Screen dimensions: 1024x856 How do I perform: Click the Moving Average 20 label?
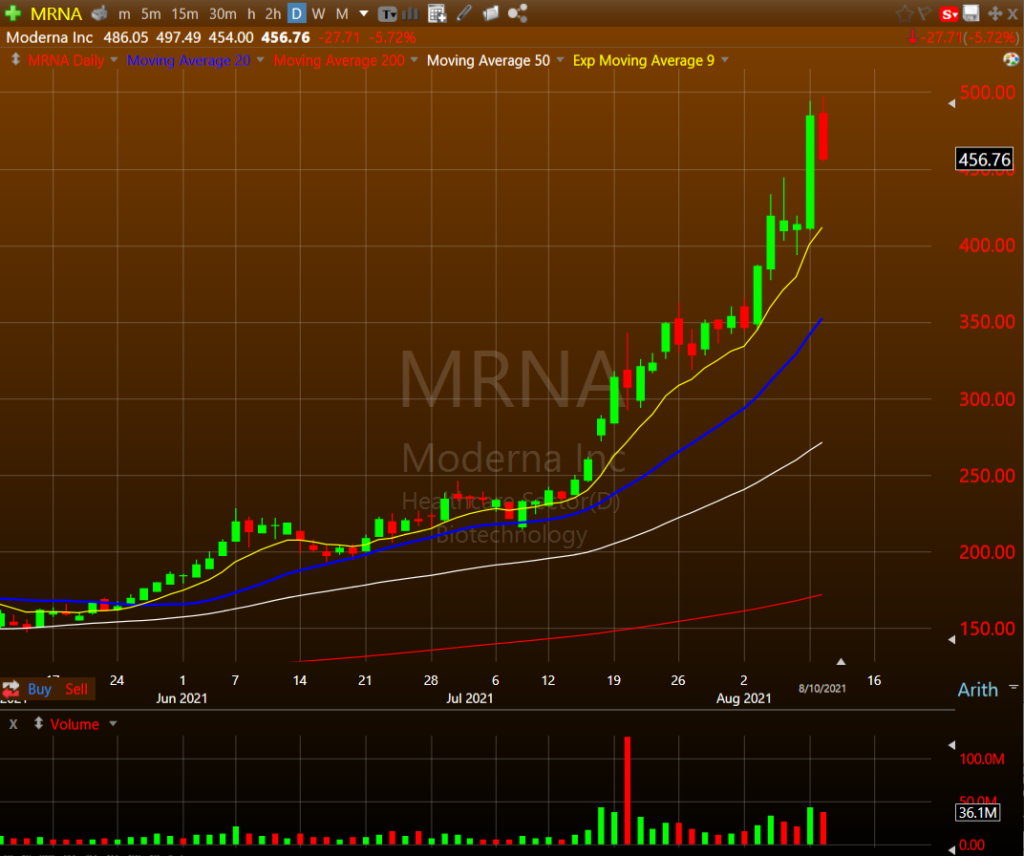188,61
